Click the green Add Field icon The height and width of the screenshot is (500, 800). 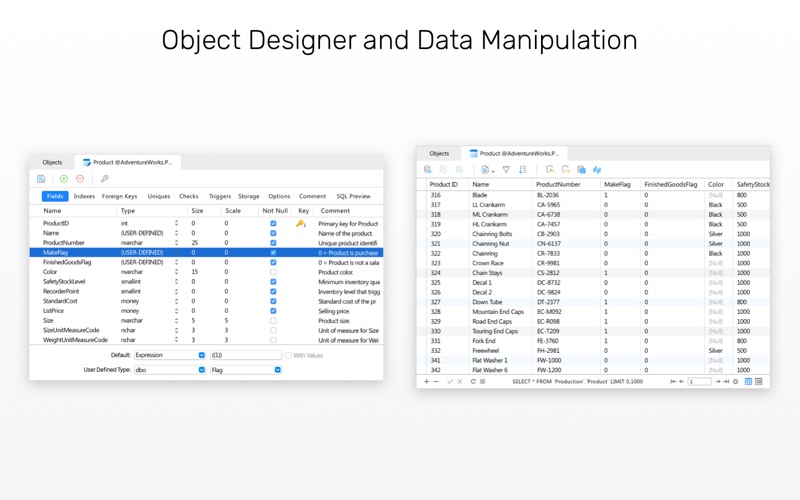[64, 179]
